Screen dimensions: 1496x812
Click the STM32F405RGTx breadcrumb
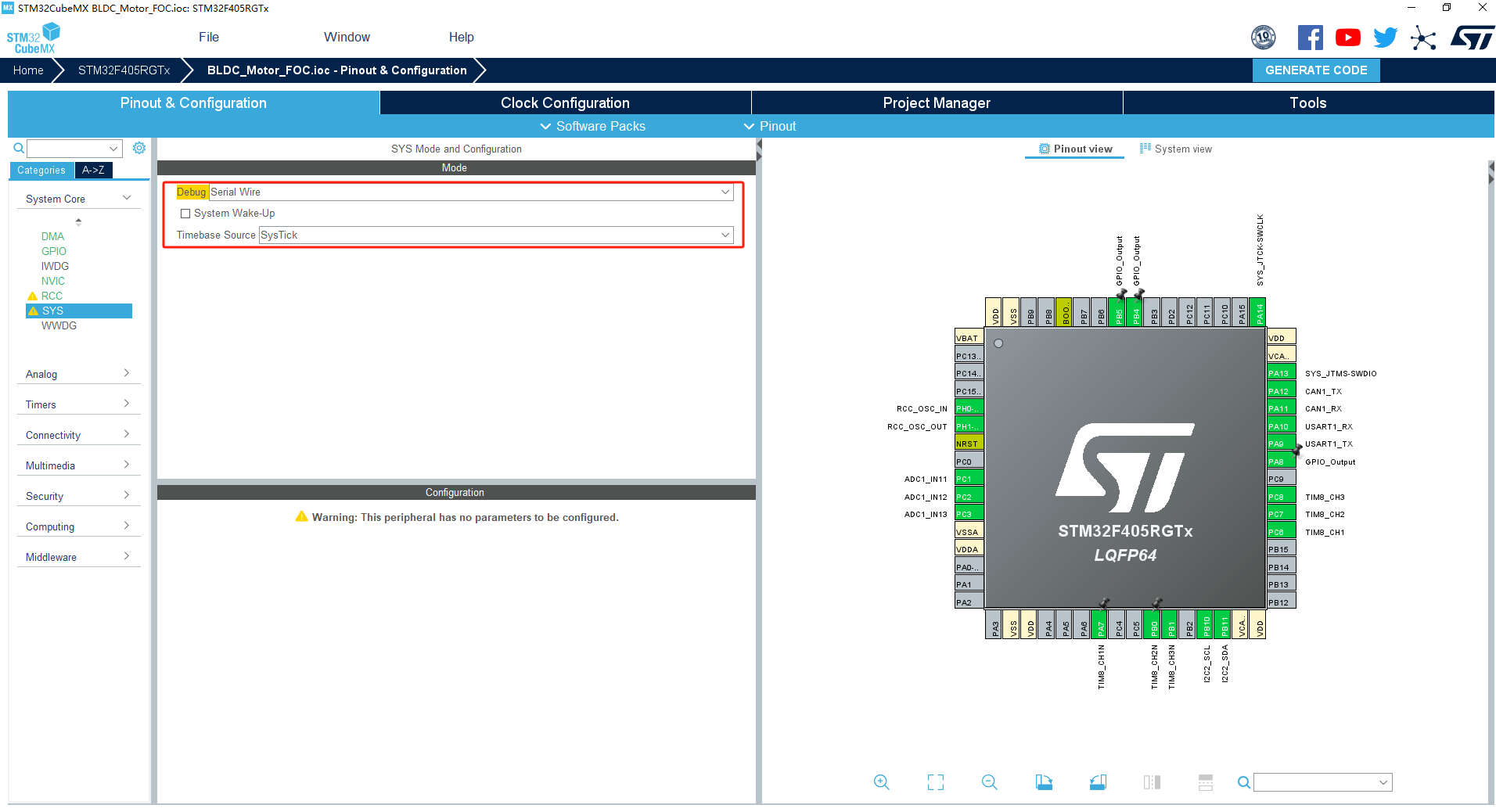(x=124, y=70)
